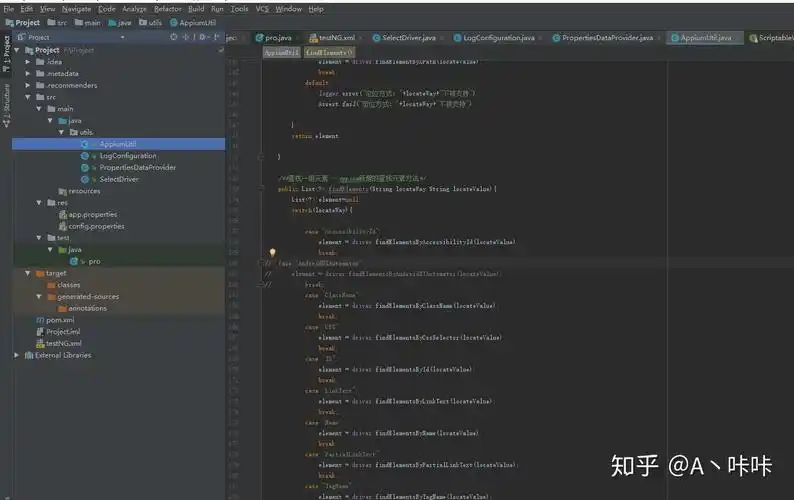This screenshot has width=794, height=500.
Task: Open the VCS menu
Action: tap(262, 9)
